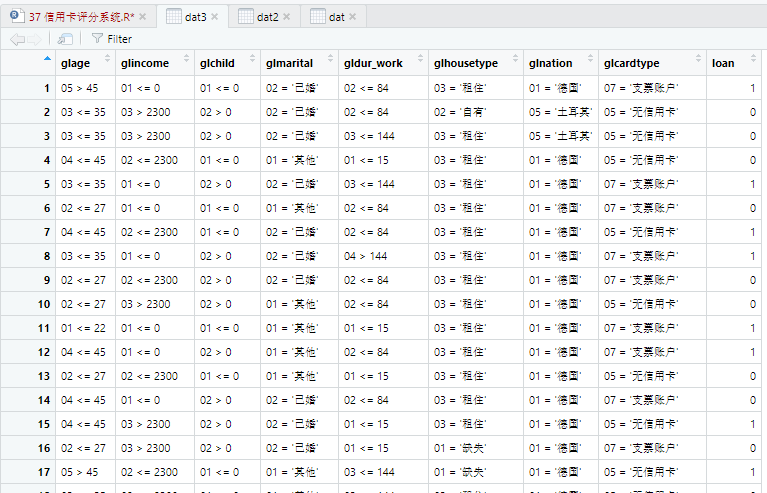Image resolution: width=767 pixels, height=493 pixels.
Task: Sort by the gldur_work column arrows
Action: click(420, 59)
